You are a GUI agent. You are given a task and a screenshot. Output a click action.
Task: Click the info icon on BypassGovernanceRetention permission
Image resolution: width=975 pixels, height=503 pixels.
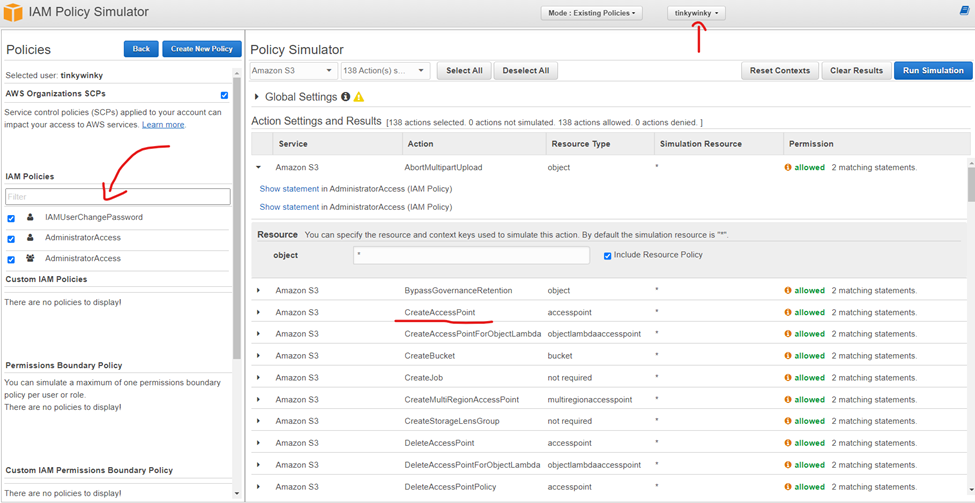pos(788,290)
